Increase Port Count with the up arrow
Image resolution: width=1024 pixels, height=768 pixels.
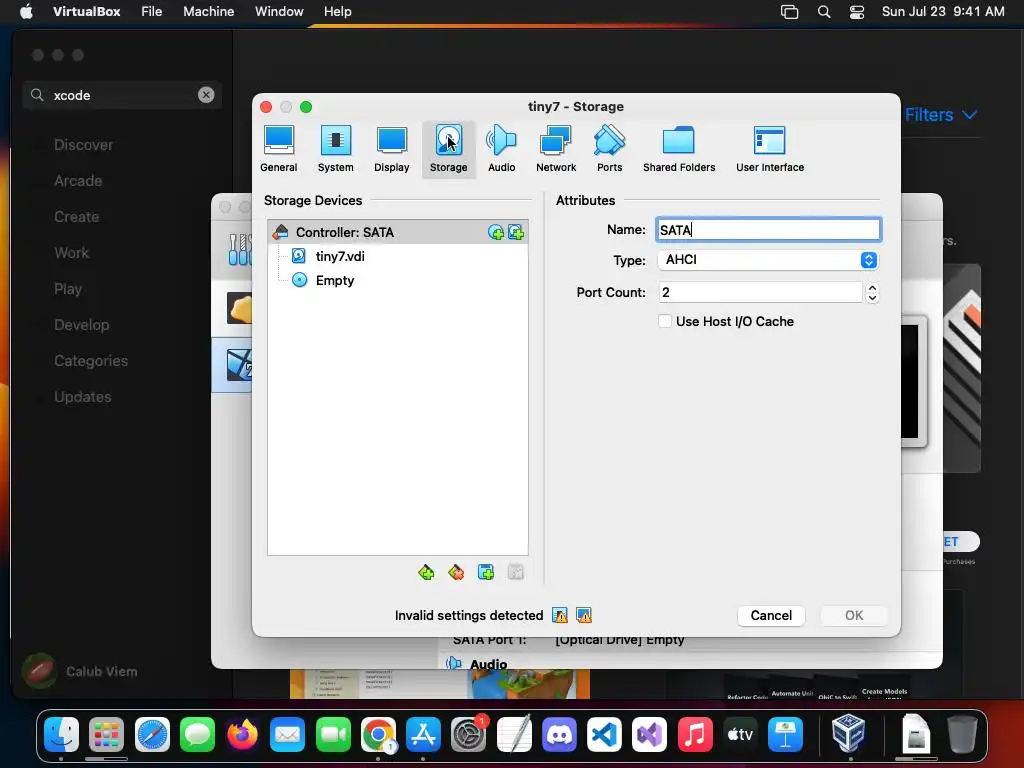(x=872, y=287)
